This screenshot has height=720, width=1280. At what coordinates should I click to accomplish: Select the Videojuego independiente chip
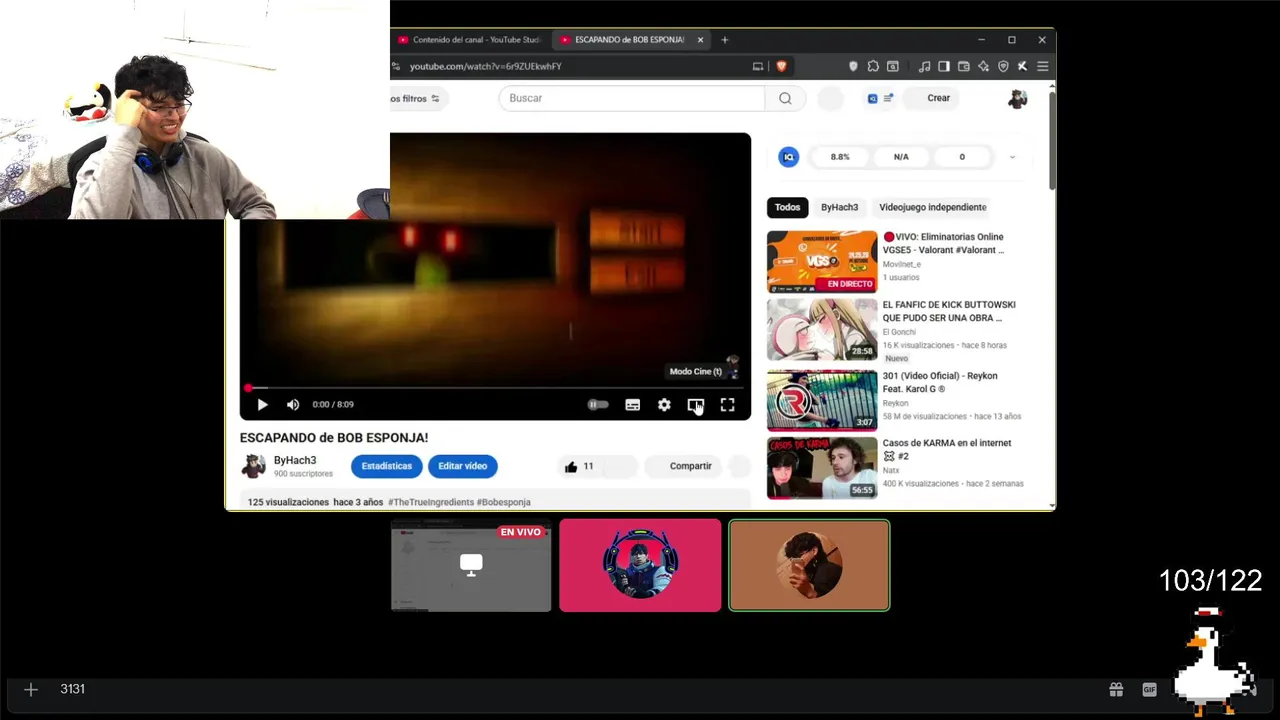coord(933,207)
